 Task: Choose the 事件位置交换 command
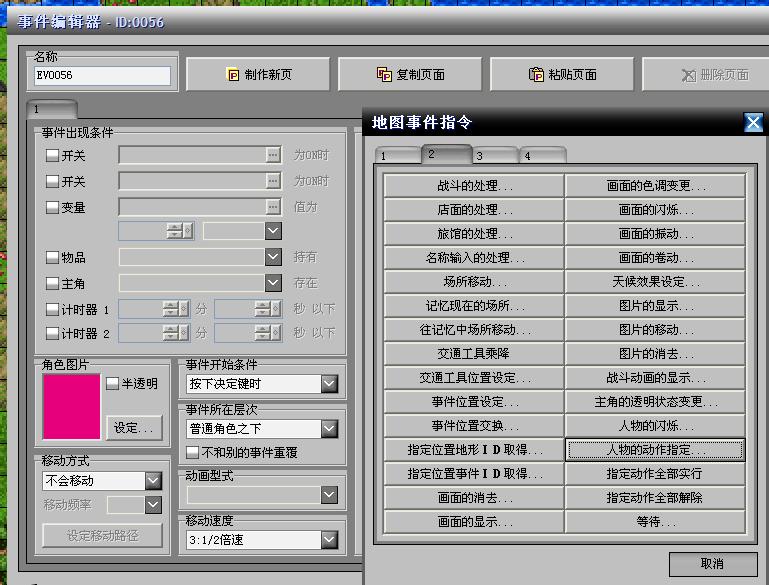point(474,426)
